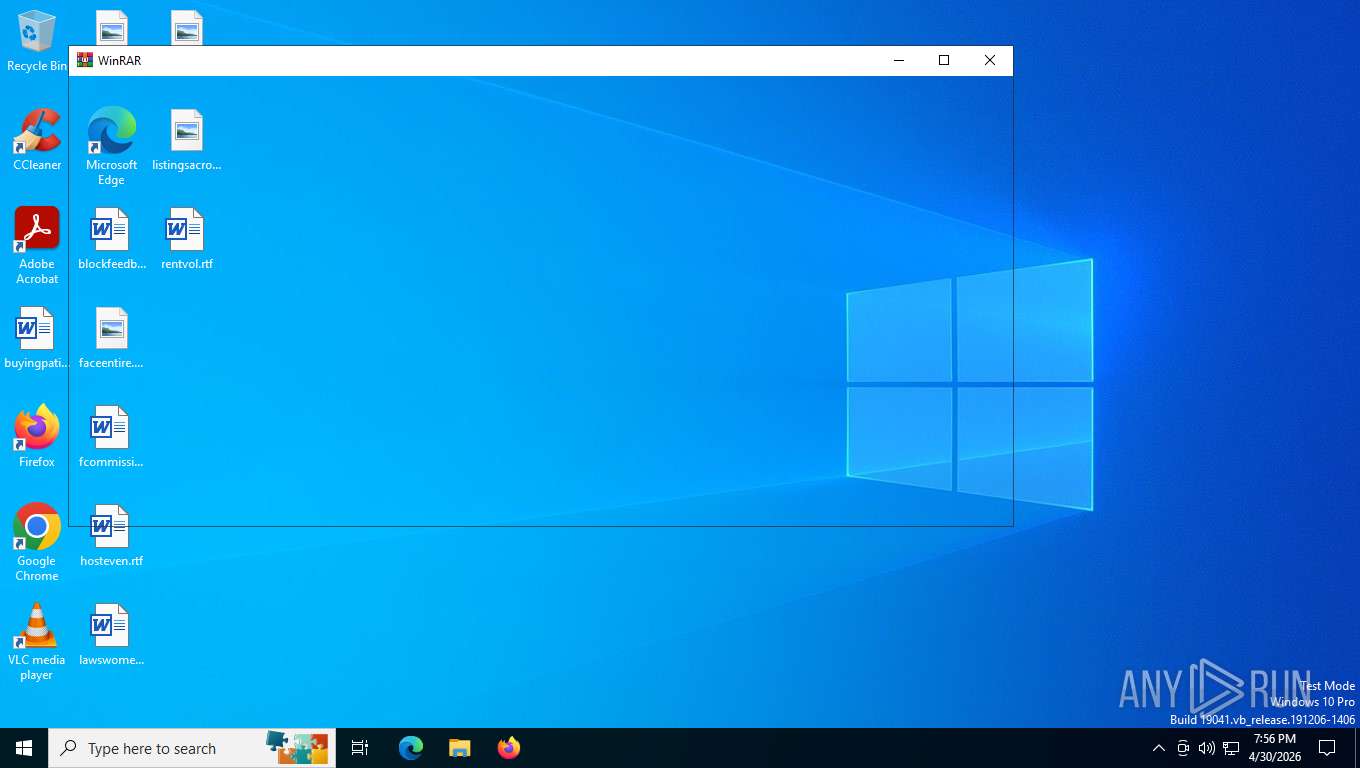
Task: Launch Firefox from the taskbar
Action: pos(508,748)
